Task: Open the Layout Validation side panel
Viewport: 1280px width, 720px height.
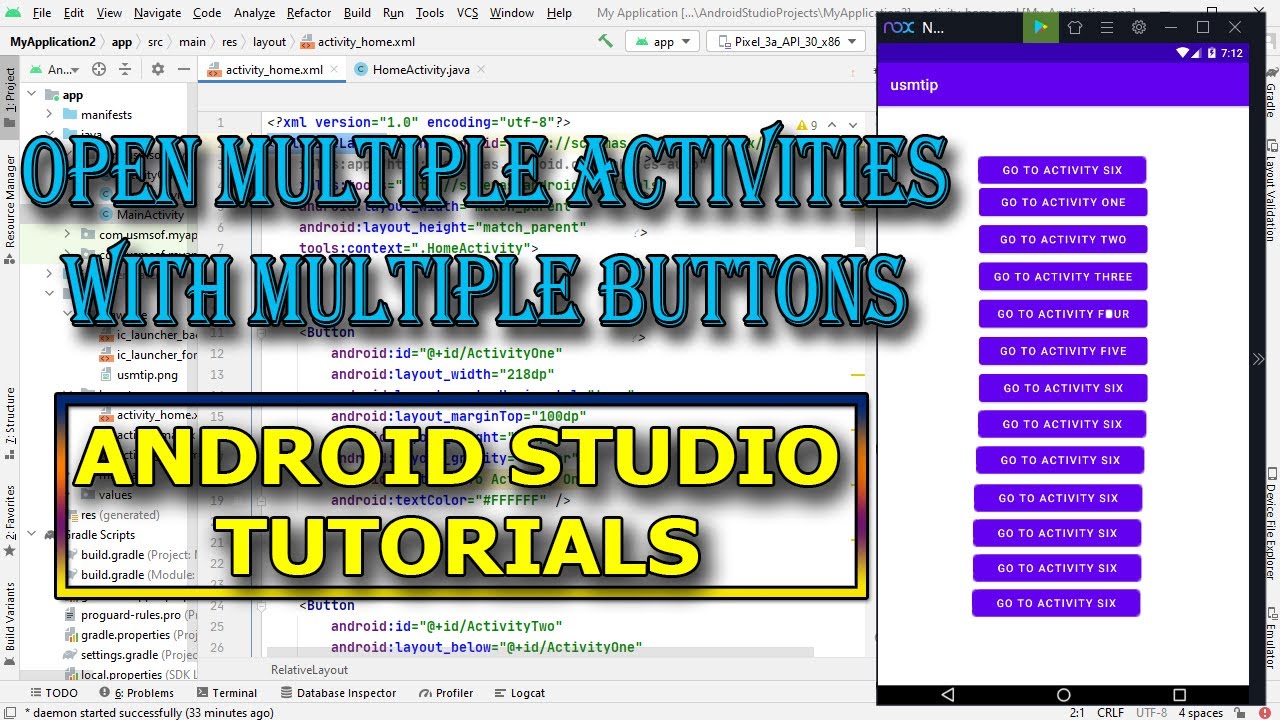Action: pos(1271,191)
